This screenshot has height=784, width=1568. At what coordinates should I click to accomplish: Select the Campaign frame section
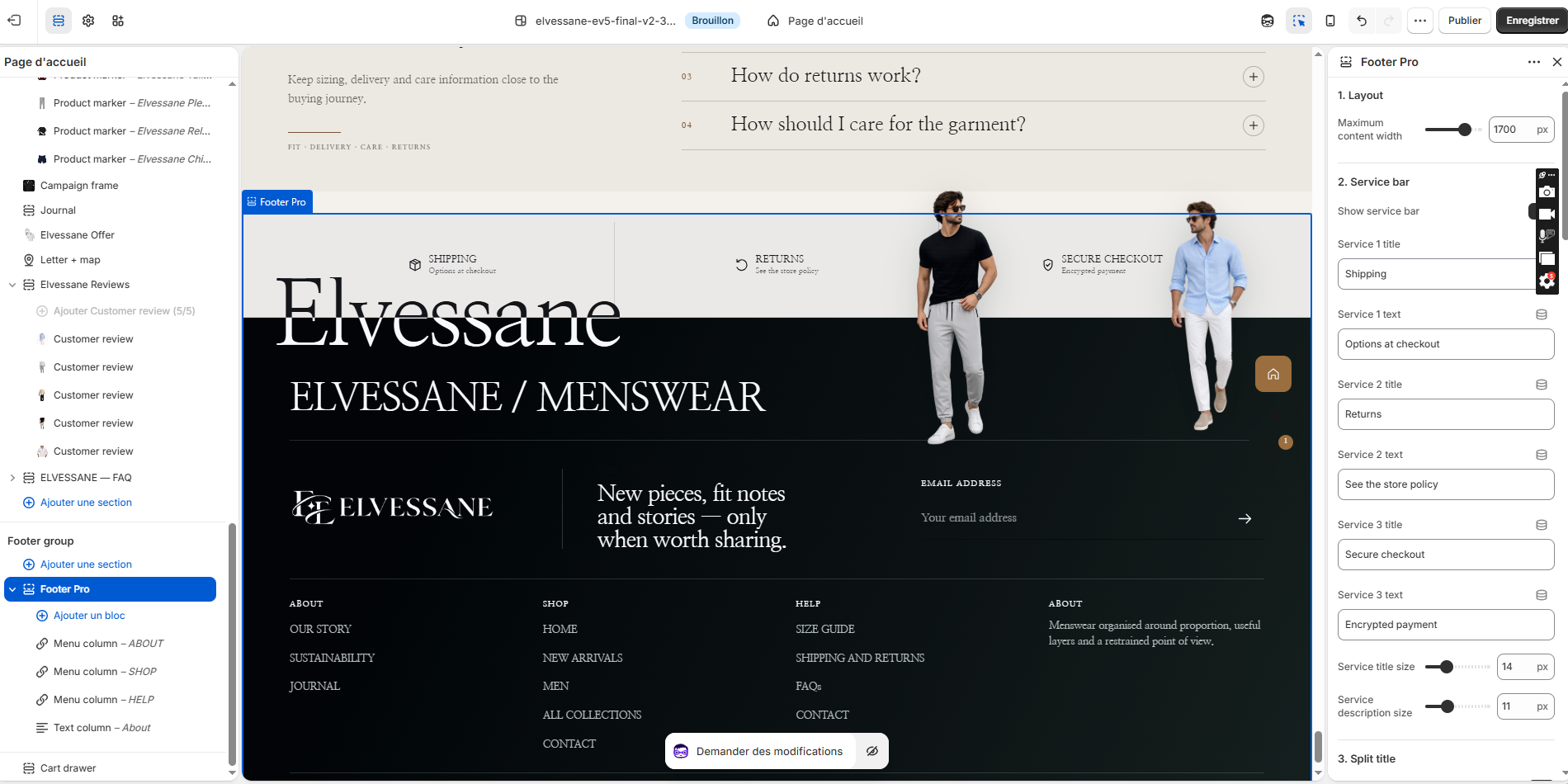coord(79,186)
